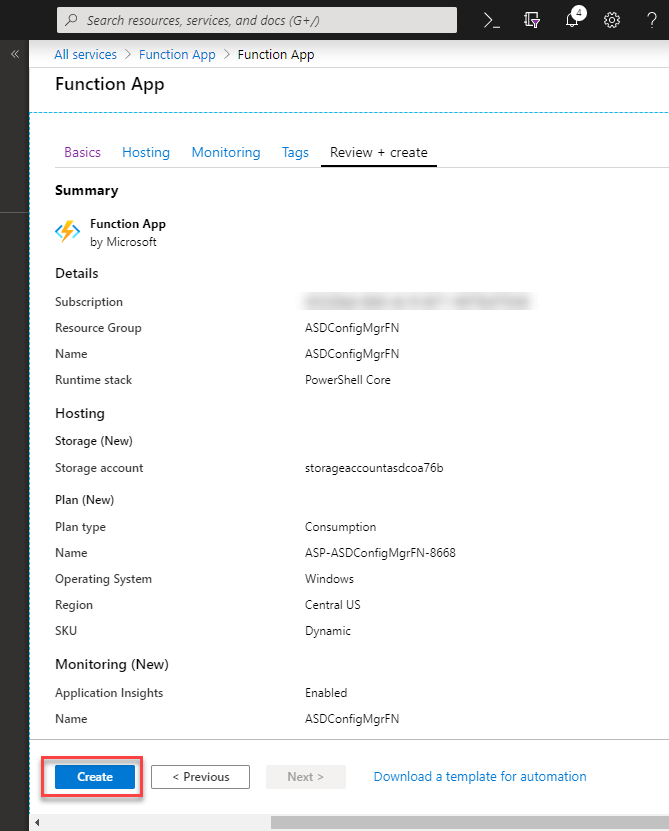
Task: Open the Monitoring tab
Action: click(226, 152)
